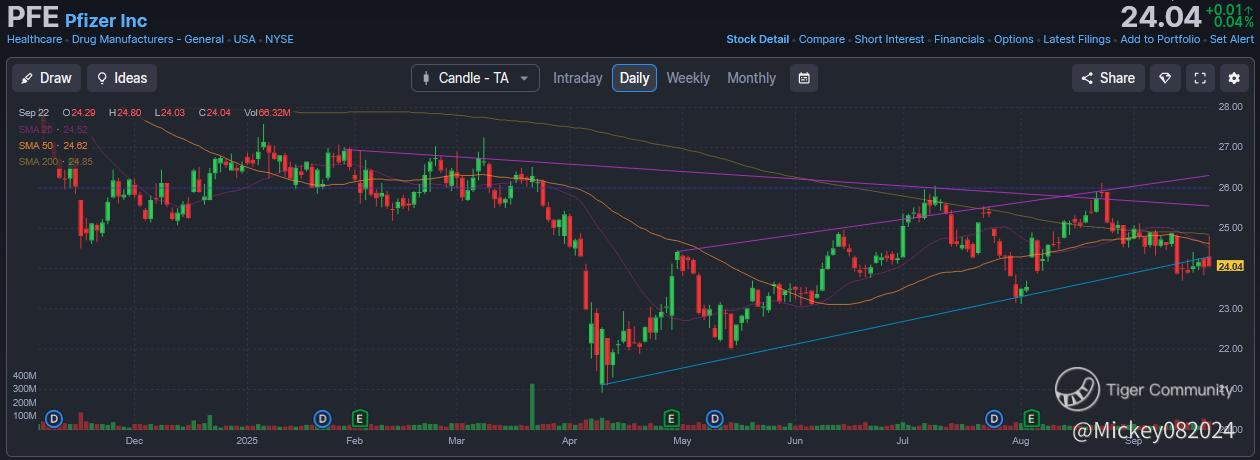Open the Healthcare sector link
This screenshot has width=1260, height=460.
click(x=35, y=40)
